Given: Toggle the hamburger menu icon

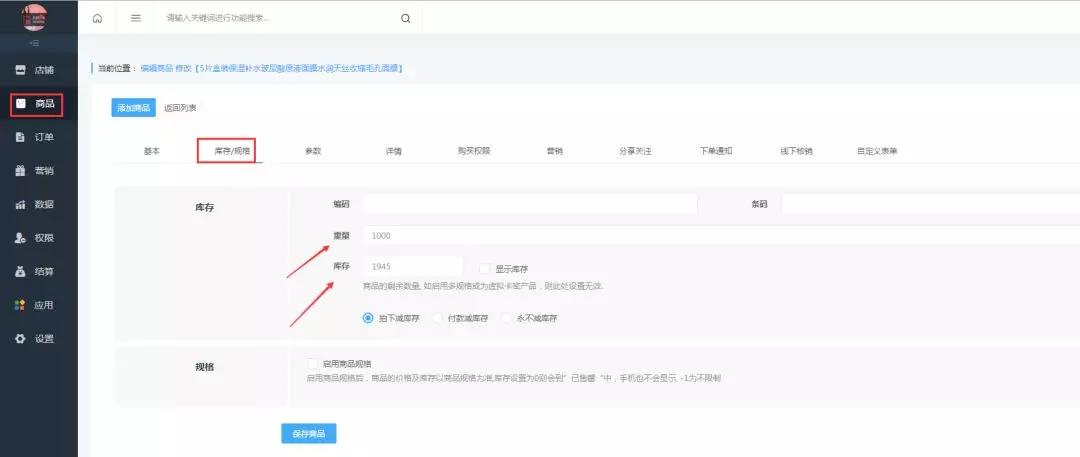Looking at the screenshot, I should 136,18.
